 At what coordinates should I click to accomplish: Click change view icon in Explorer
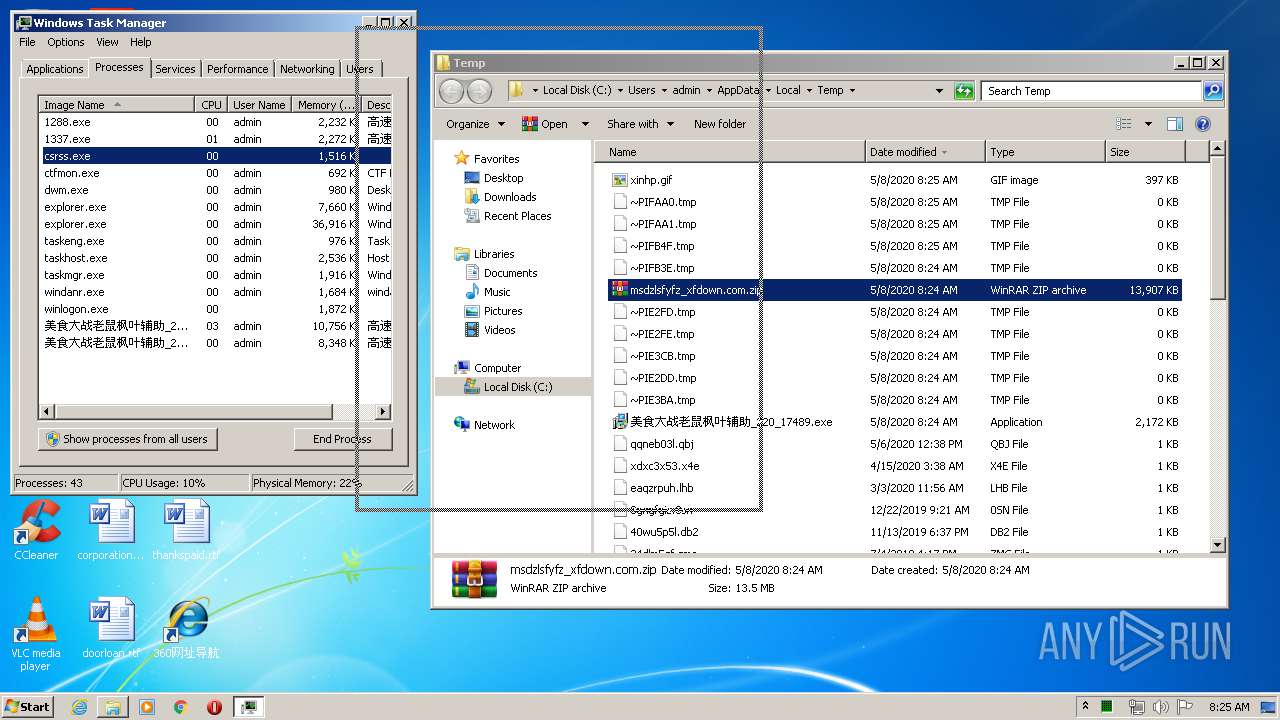click(x=1124, y=124)
